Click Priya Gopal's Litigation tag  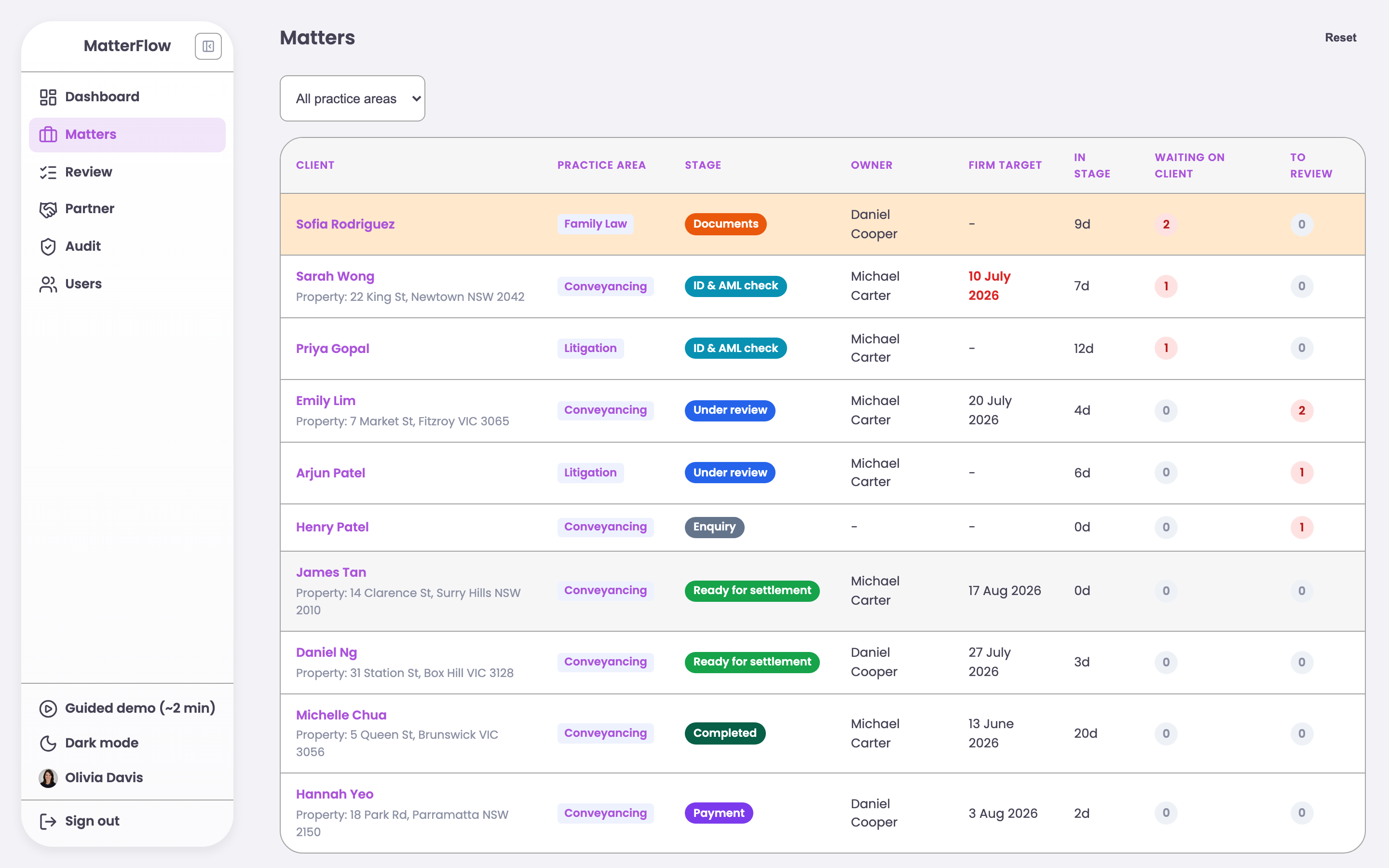pyautogui.click(x=590, y=349)
